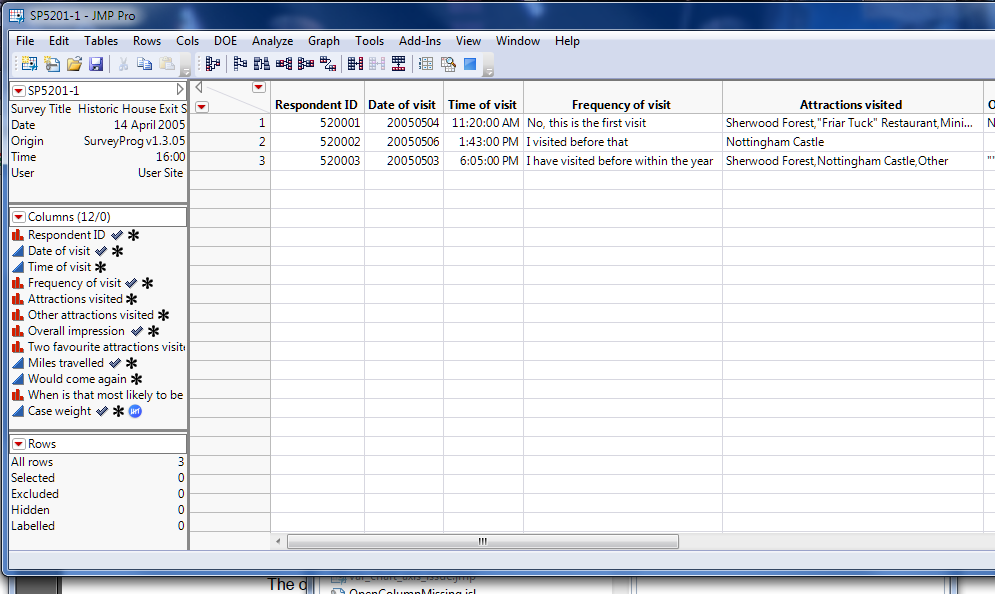Click the Cut scissors icon
Image resolution: width=995 pixels, height=594 pixels.
(123, 63)
